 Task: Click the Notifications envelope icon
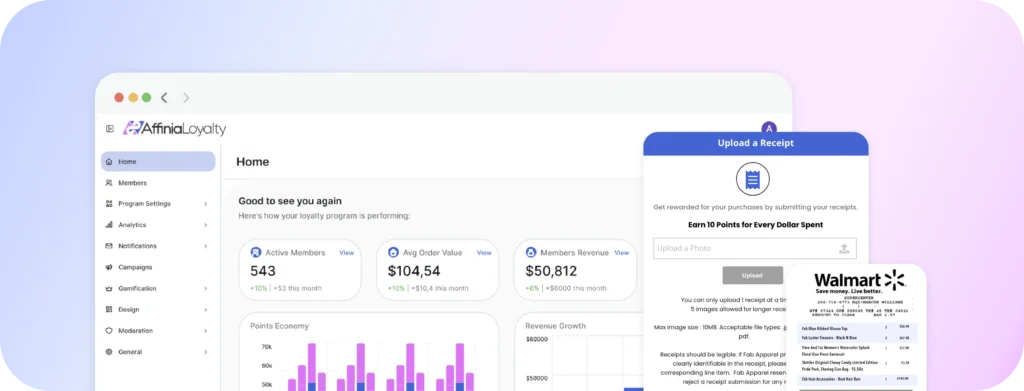109,246
